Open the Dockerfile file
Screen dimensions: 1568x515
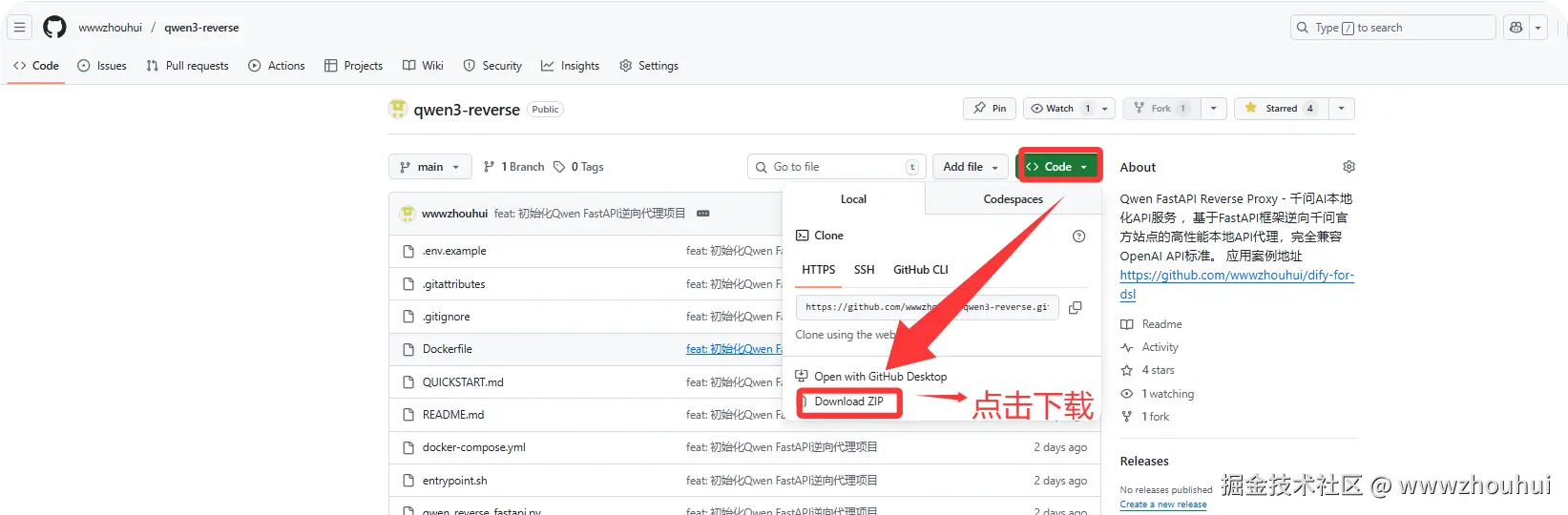448,349
